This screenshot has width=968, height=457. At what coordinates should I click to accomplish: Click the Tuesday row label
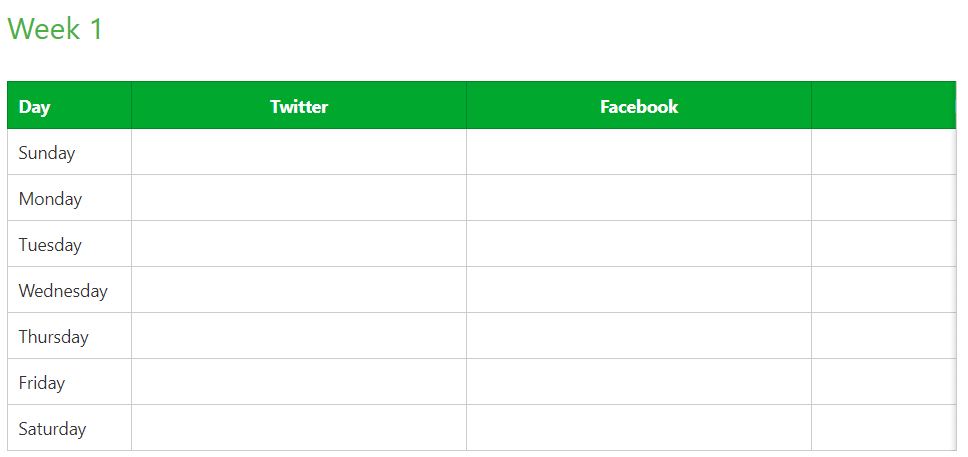pos(50,245)
